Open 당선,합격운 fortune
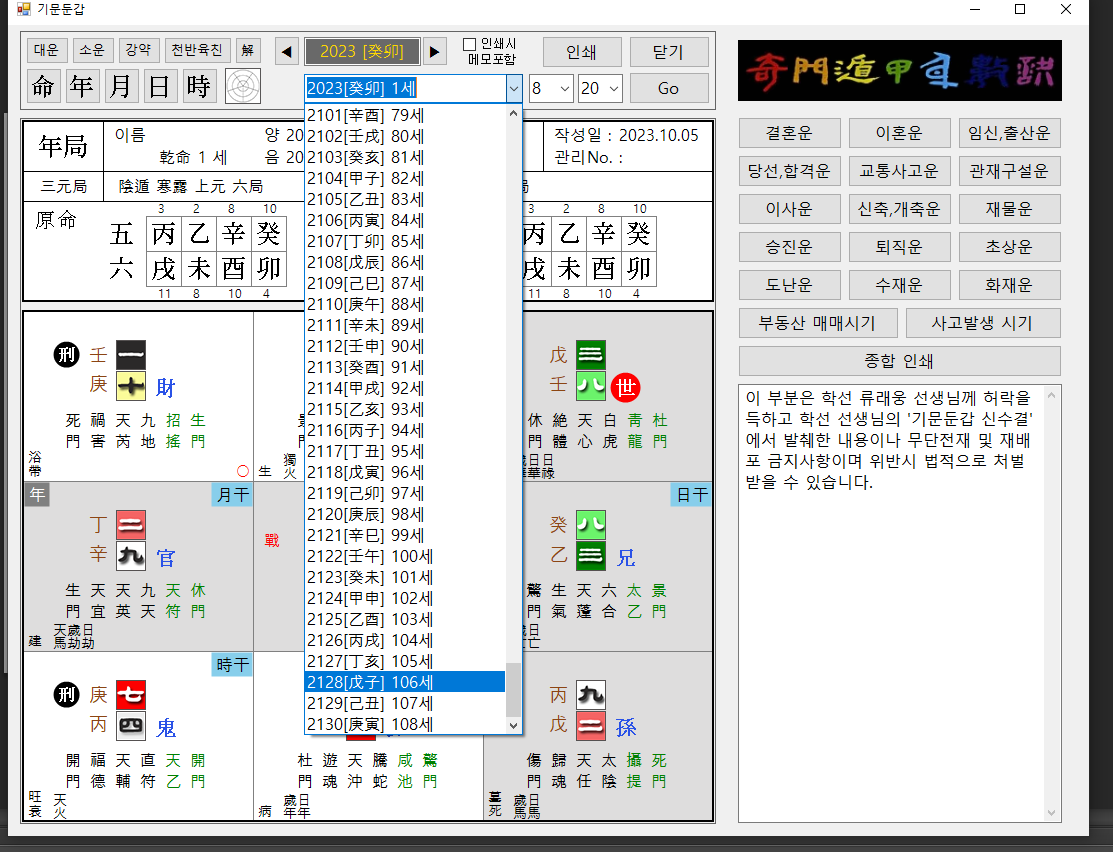 (x=789, y=171)
